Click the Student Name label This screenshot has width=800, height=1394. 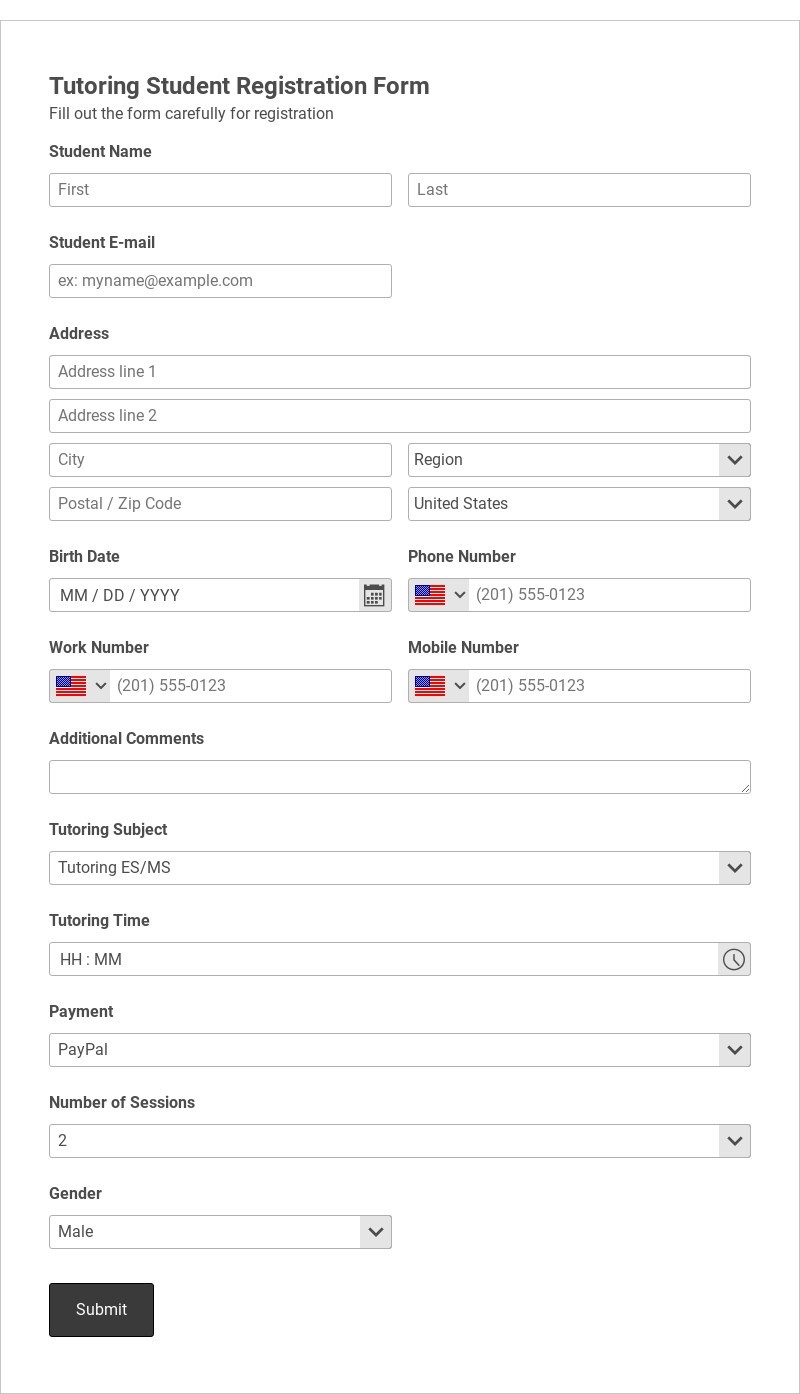coord(100,152)
